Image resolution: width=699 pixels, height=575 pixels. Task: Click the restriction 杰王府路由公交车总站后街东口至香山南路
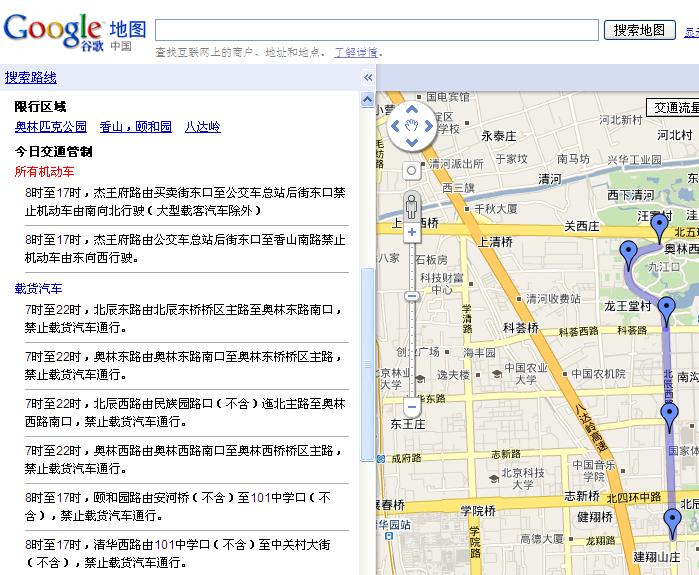[x=185, y=249]
